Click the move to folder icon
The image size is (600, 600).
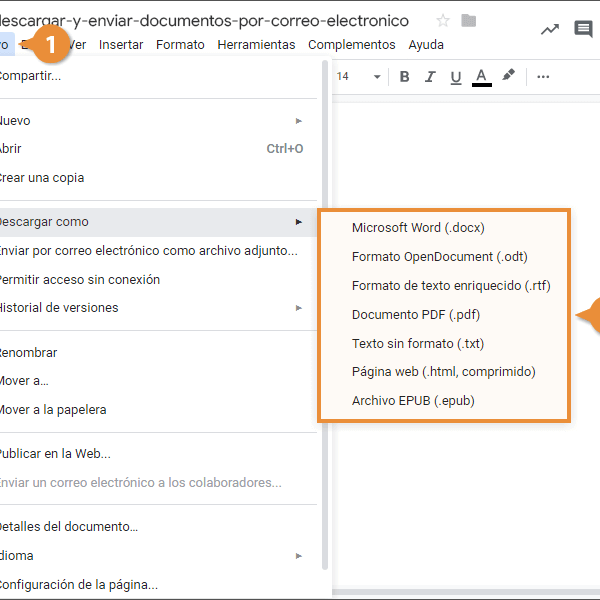pos(468,21)
